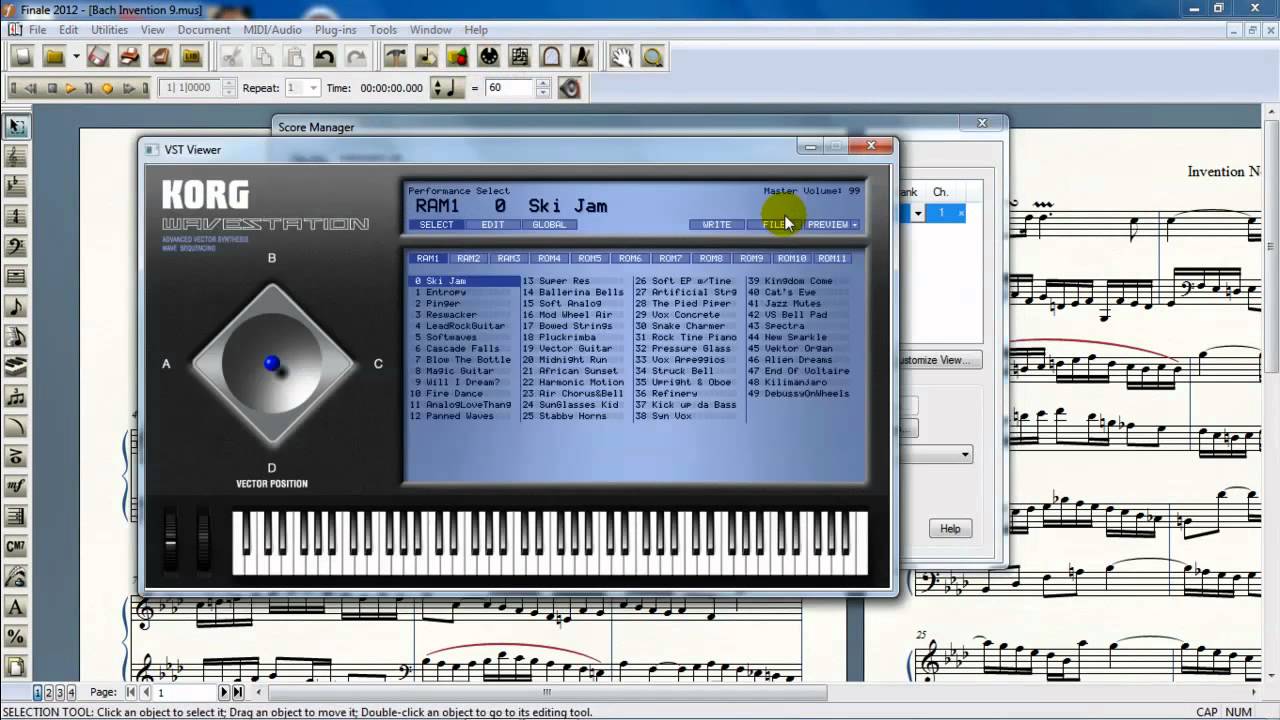Image resolution: width=1280 pixels, height=720 pixels.
Task: Click the Customize View button in Score Manager
Action: [937, 360]
